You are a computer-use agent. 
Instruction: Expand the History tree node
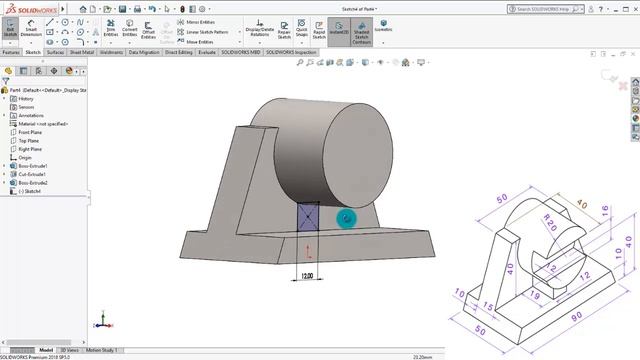click(x=4, y=99)
